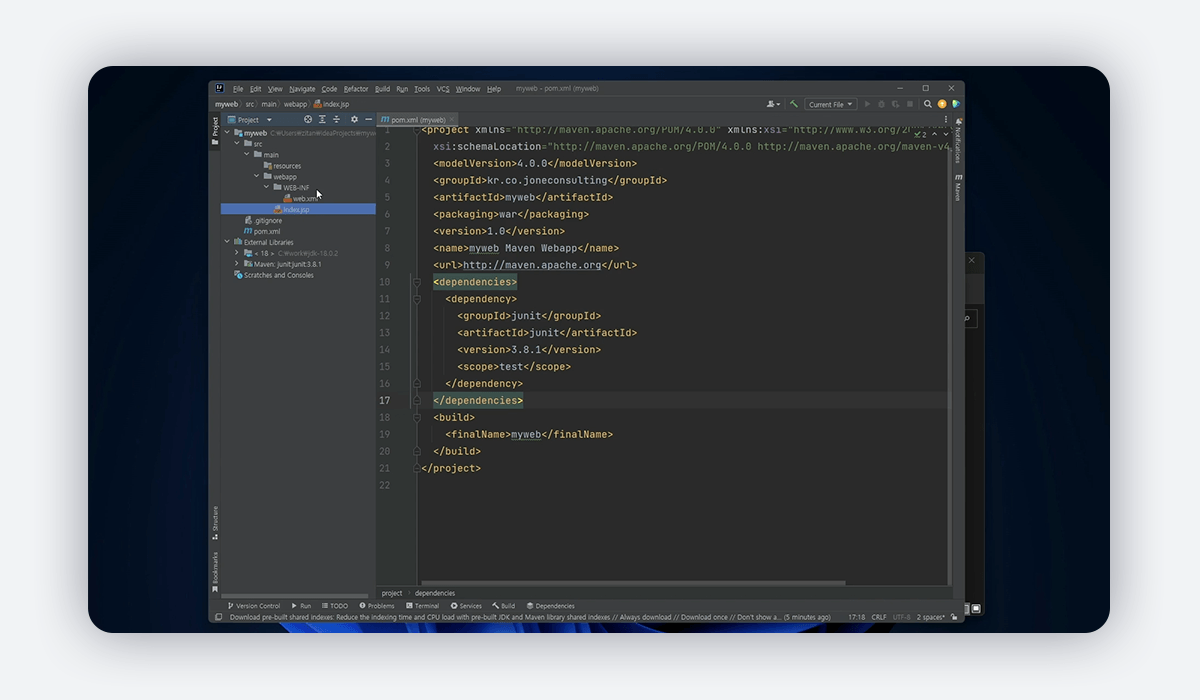Click the Build Project hammer icon
1200x700 pixels.
794,104
